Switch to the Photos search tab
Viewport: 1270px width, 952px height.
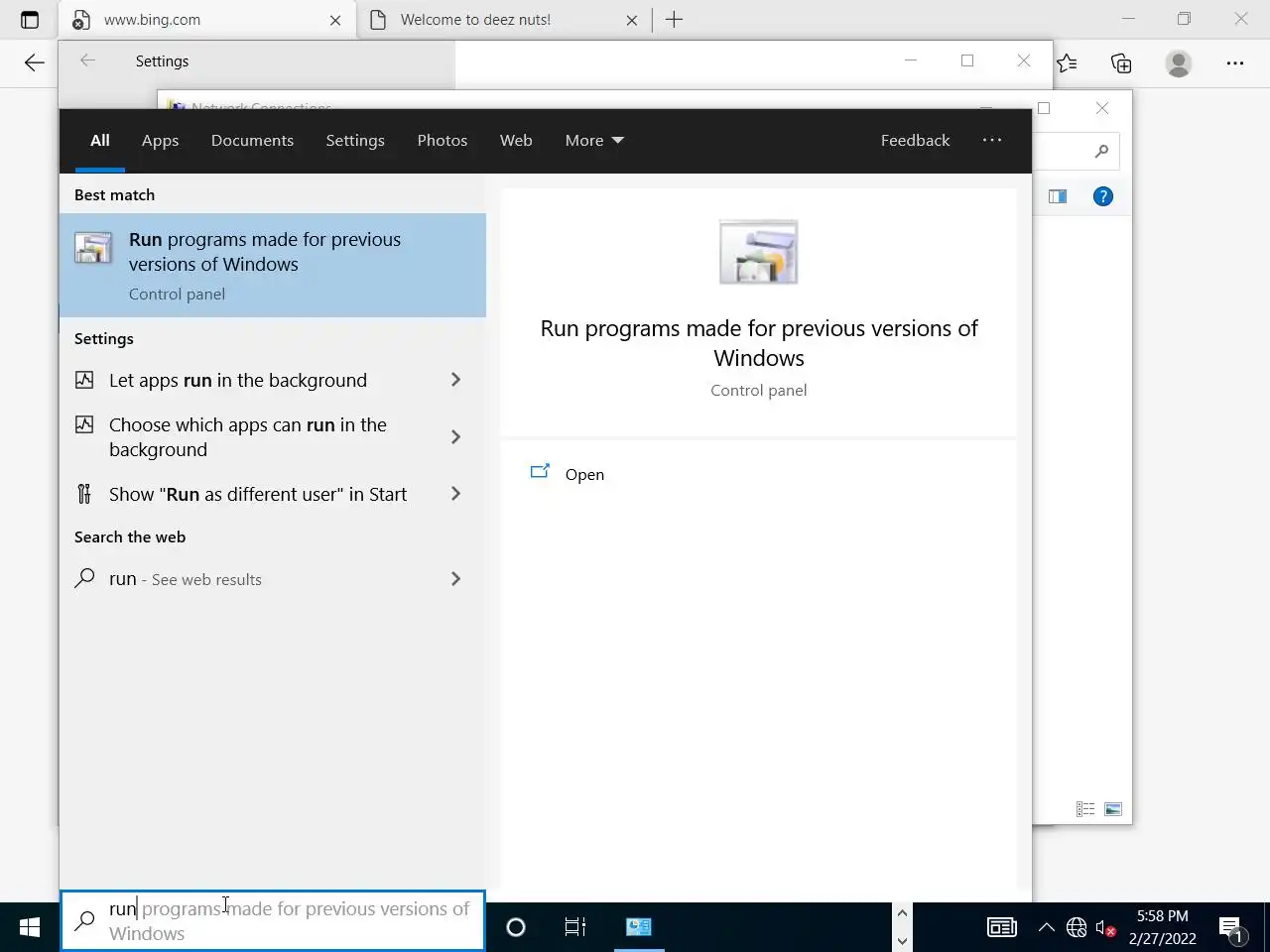443,141
